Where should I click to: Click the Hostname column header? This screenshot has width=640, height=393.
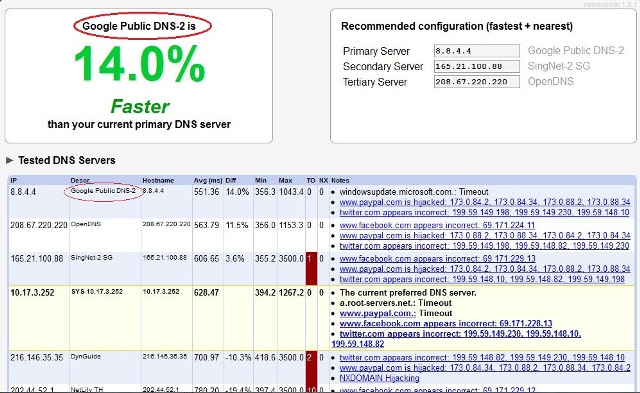[x=158, y=180]
